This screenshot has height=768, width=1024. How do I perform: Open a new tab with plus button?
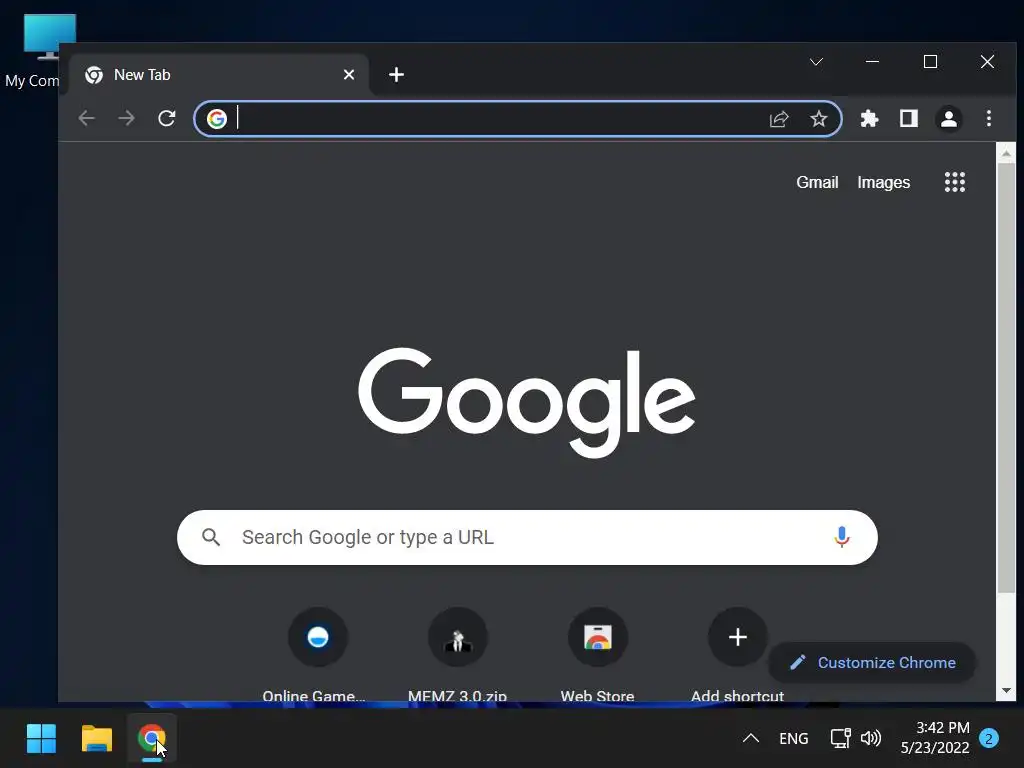[x=396, y=74]
